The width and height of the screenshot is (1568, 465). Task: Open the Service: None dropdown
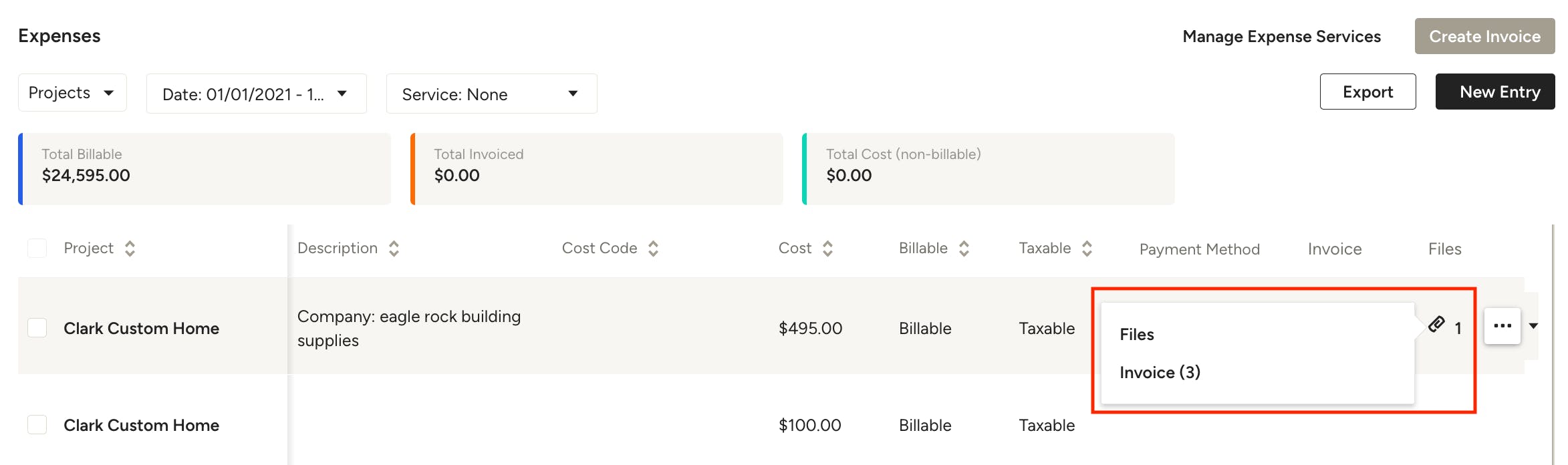coord(491,94)
